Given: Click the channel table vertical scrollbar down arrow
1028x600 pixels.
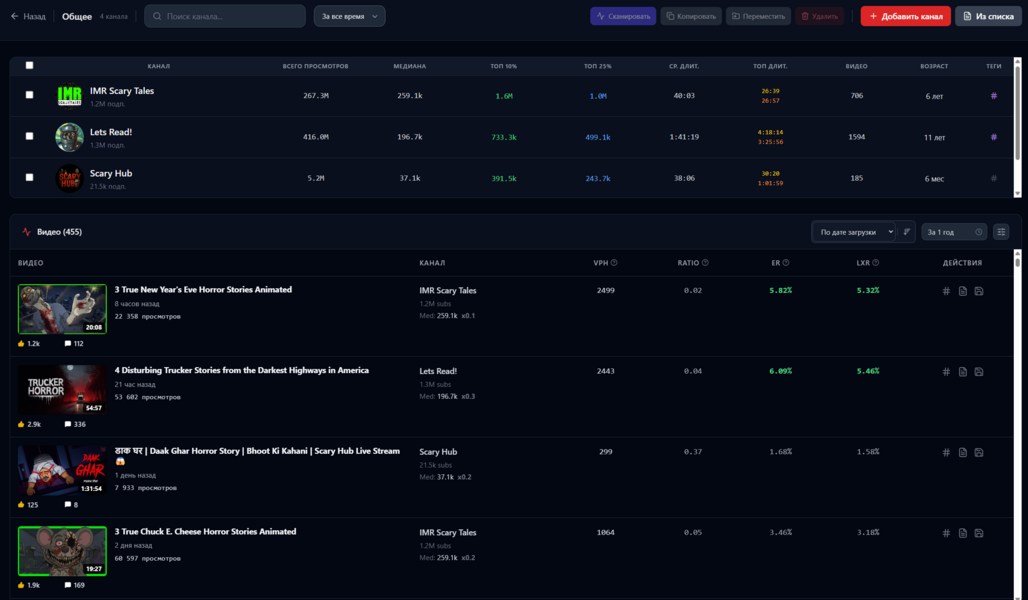Looking at the screenshot, I should click(1018, 192).
